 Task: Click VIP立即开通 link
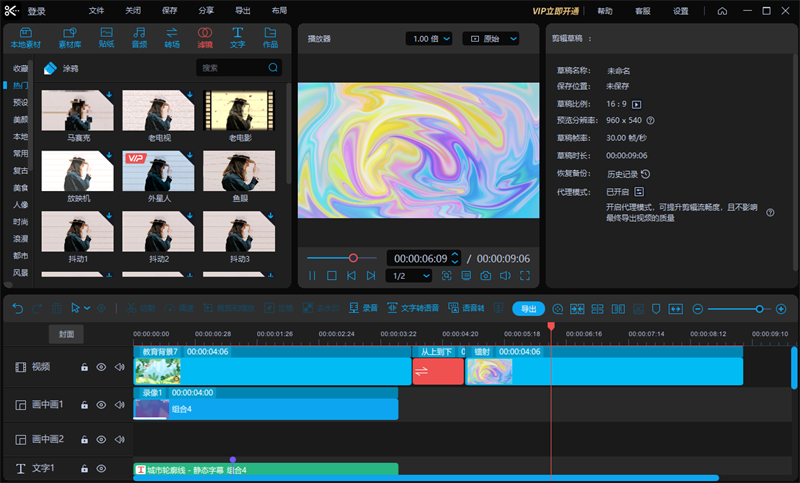point(557,10)
